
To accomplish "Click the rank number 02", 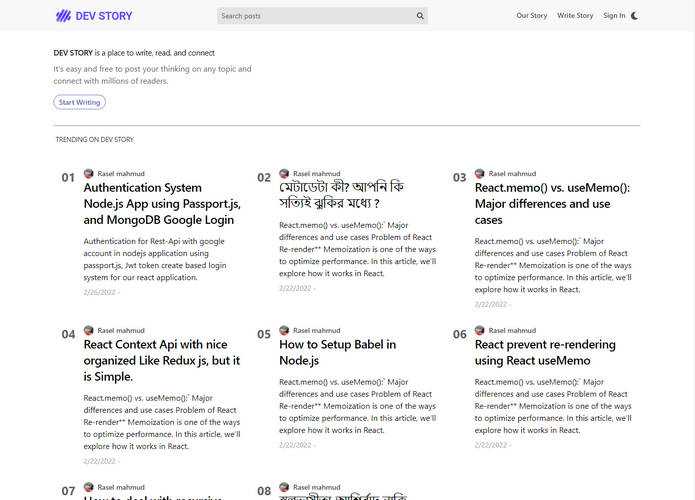I will (264, 178).
